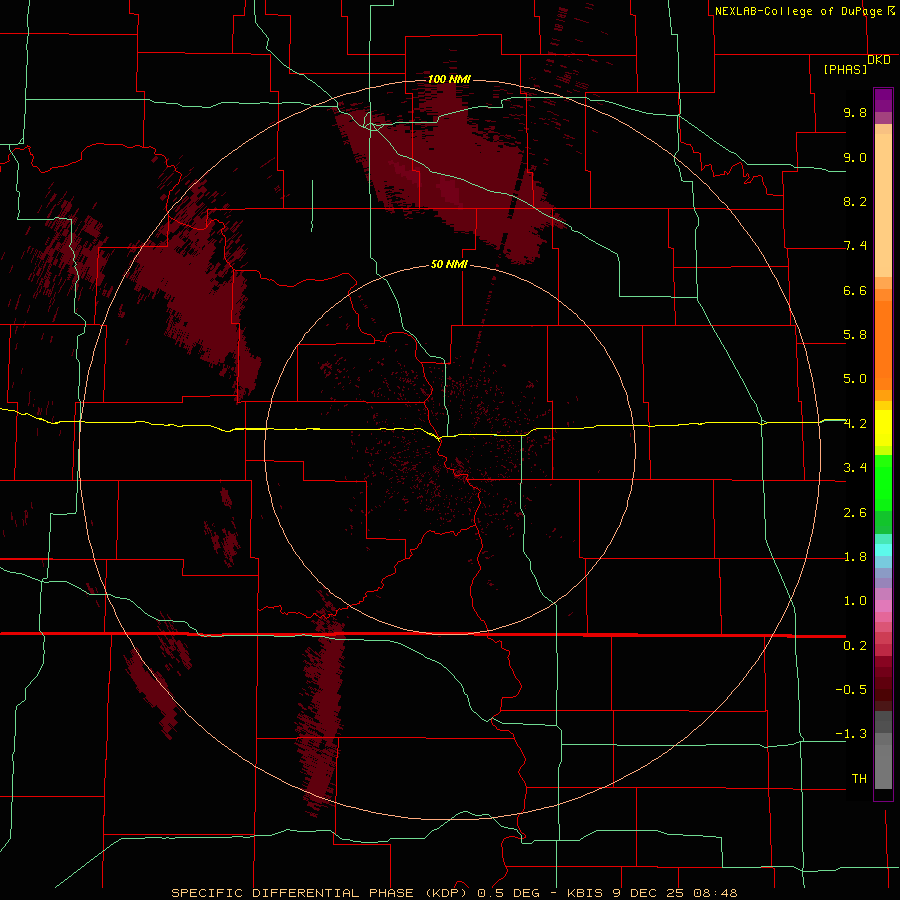Select the 100 NMI range ring label
The image size is (900, 900).
pyautogui.click(x=449, y=79)
